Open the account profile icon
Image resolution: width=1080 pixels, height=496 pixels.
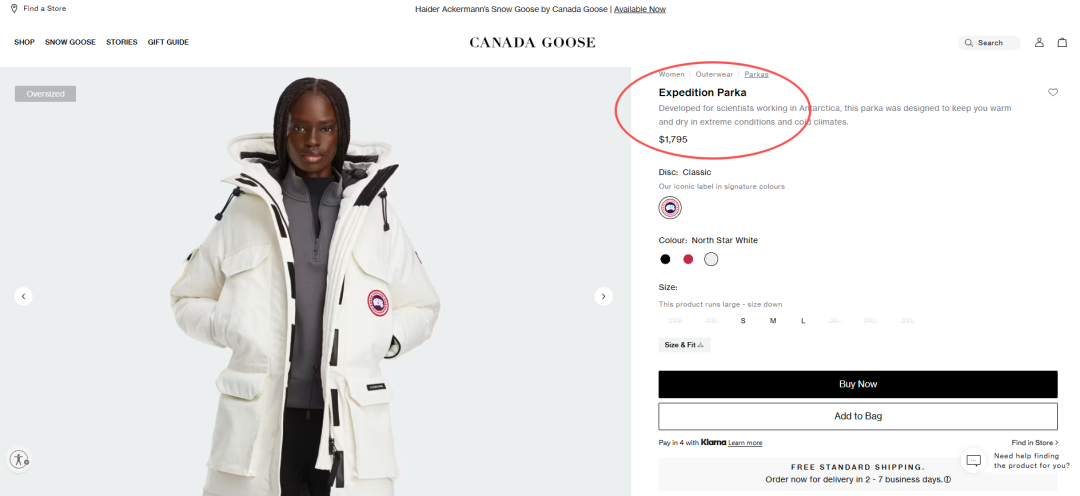(1039, 42)
